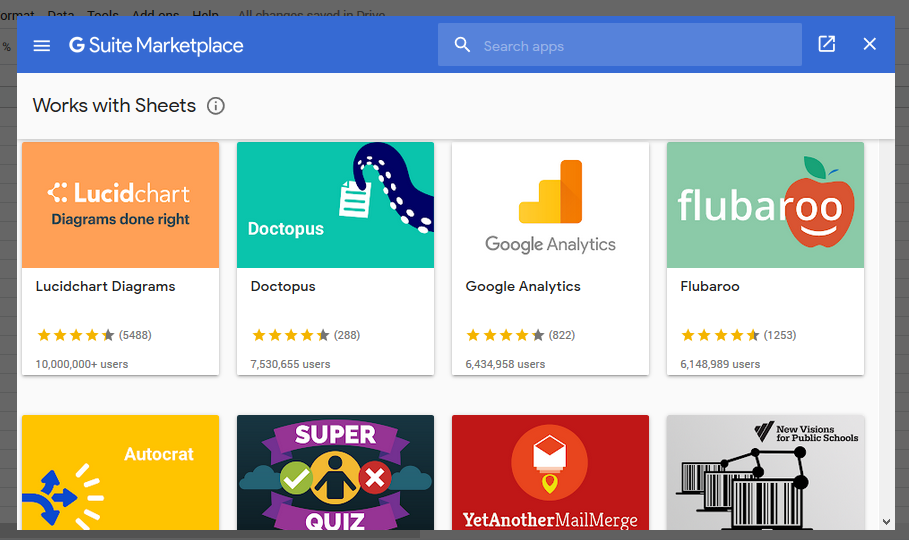Screen dimensions: 909x540
Task: Open the Lucidchart Diagrams banner image
Action: click(x=120, y=205)
